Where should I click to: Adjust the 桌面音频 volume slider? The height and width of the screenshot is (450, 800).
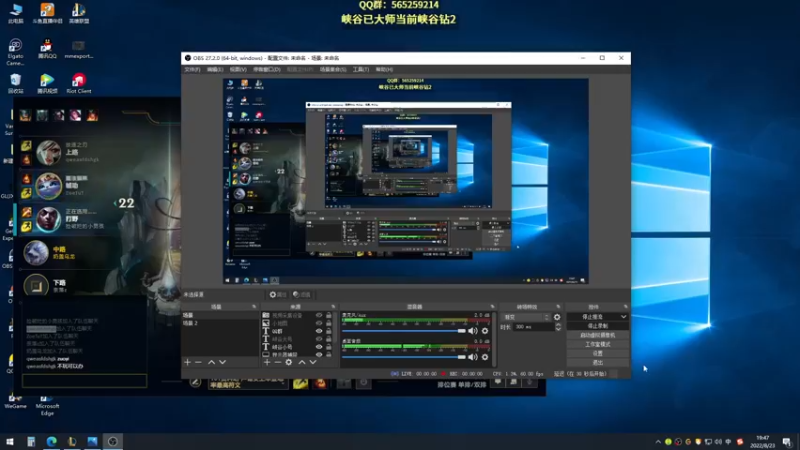(x=404, y=357)
